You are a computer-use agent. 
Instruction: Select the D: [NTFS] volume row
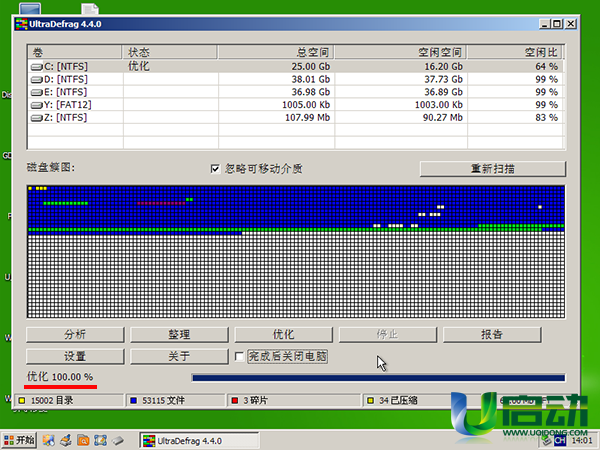[295, 79]
